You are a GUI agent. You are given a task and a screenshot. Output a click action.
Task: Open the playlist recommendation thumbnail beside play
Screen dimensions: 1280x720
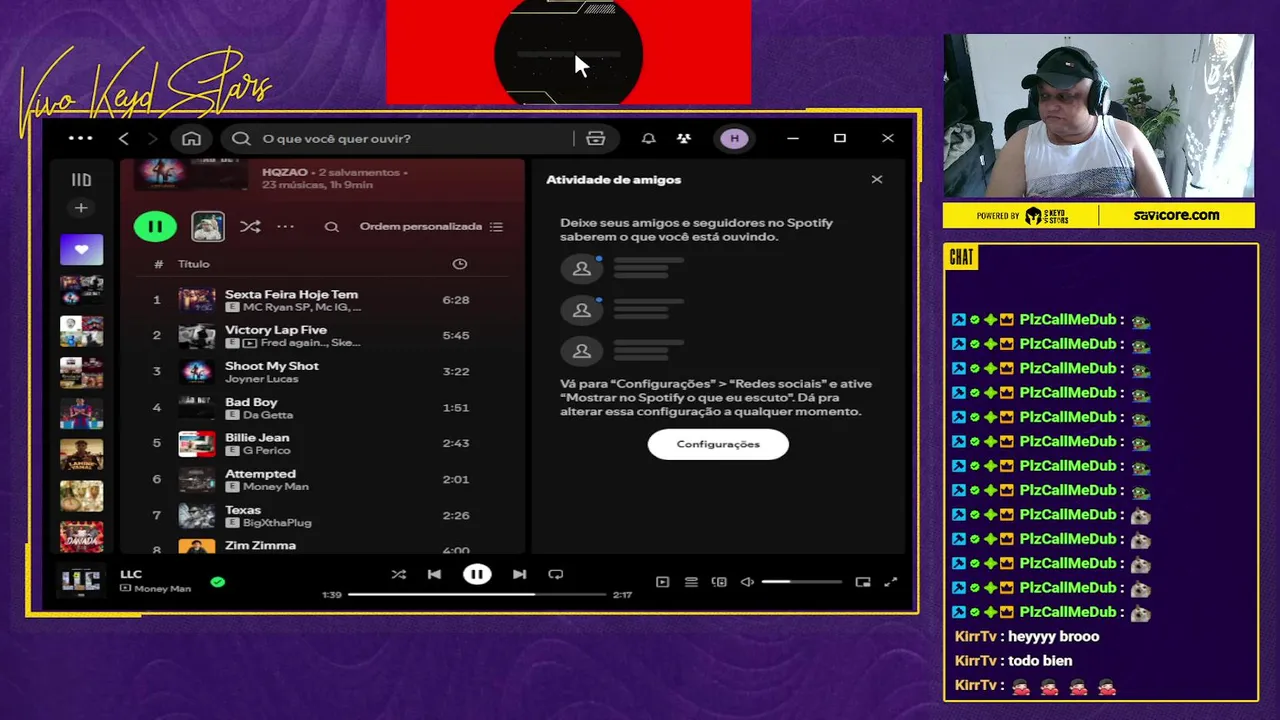tap(208, 227)
